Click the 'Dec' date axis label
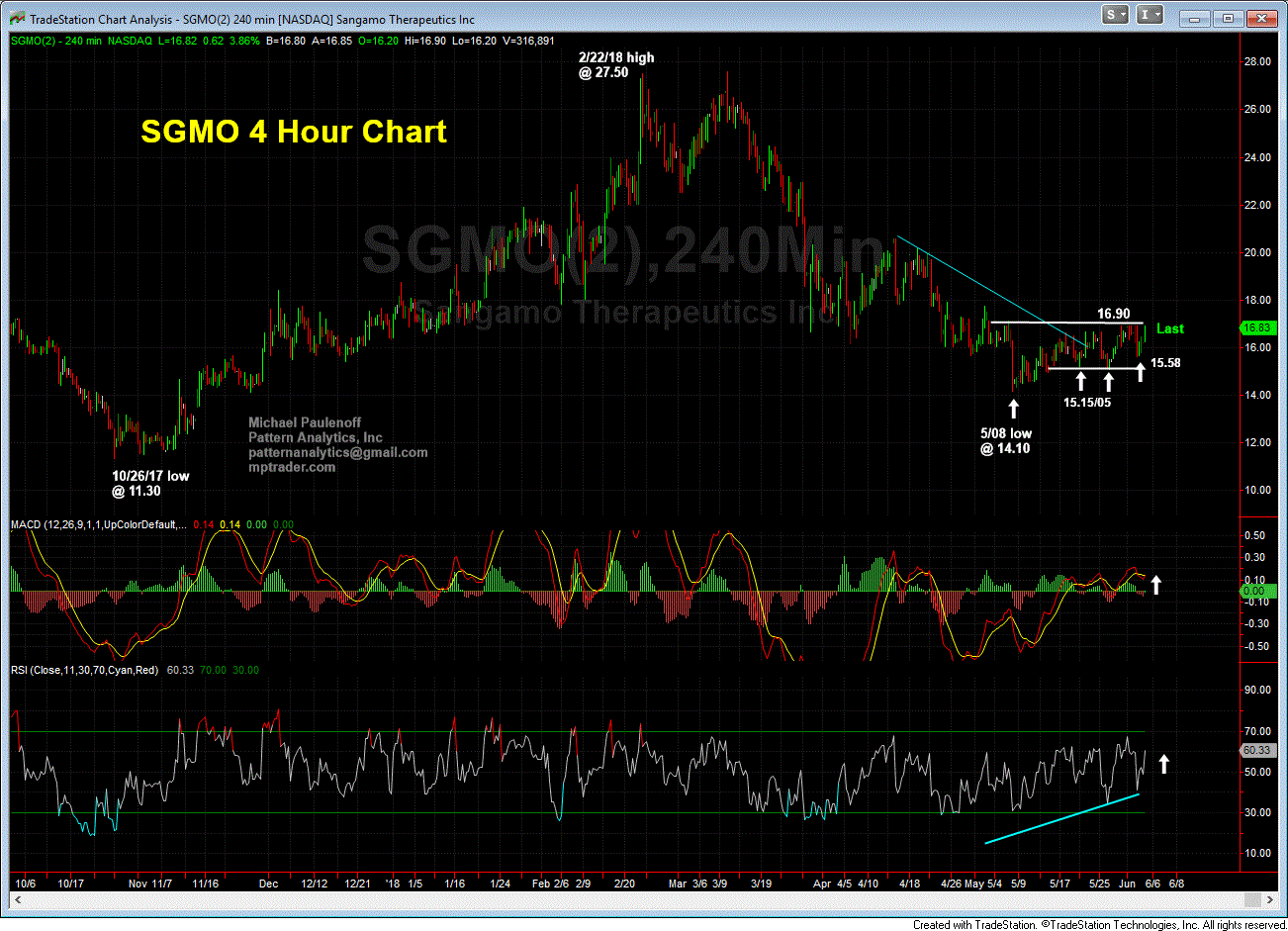This screenshot has width=1288, height=931. coord(268,884)
